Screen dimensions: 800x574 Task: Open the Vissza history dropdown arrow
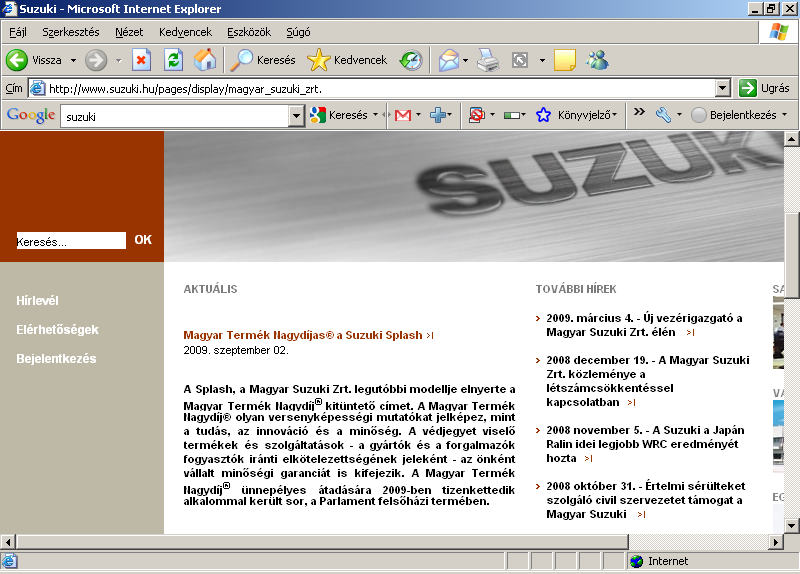click(x=73, y=60)
